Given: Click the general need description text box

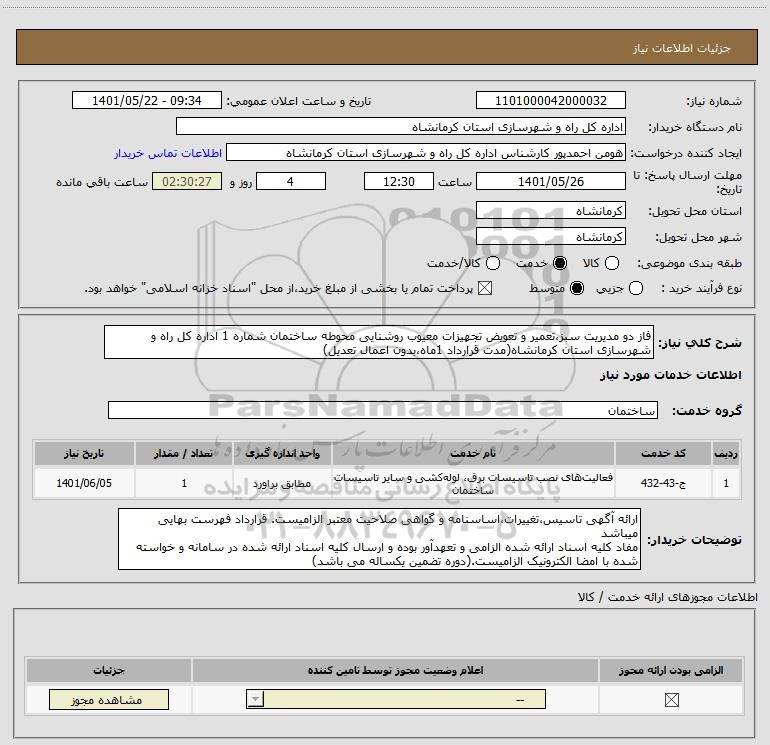Looking at the screenshot, I should [x=379, y=342].
